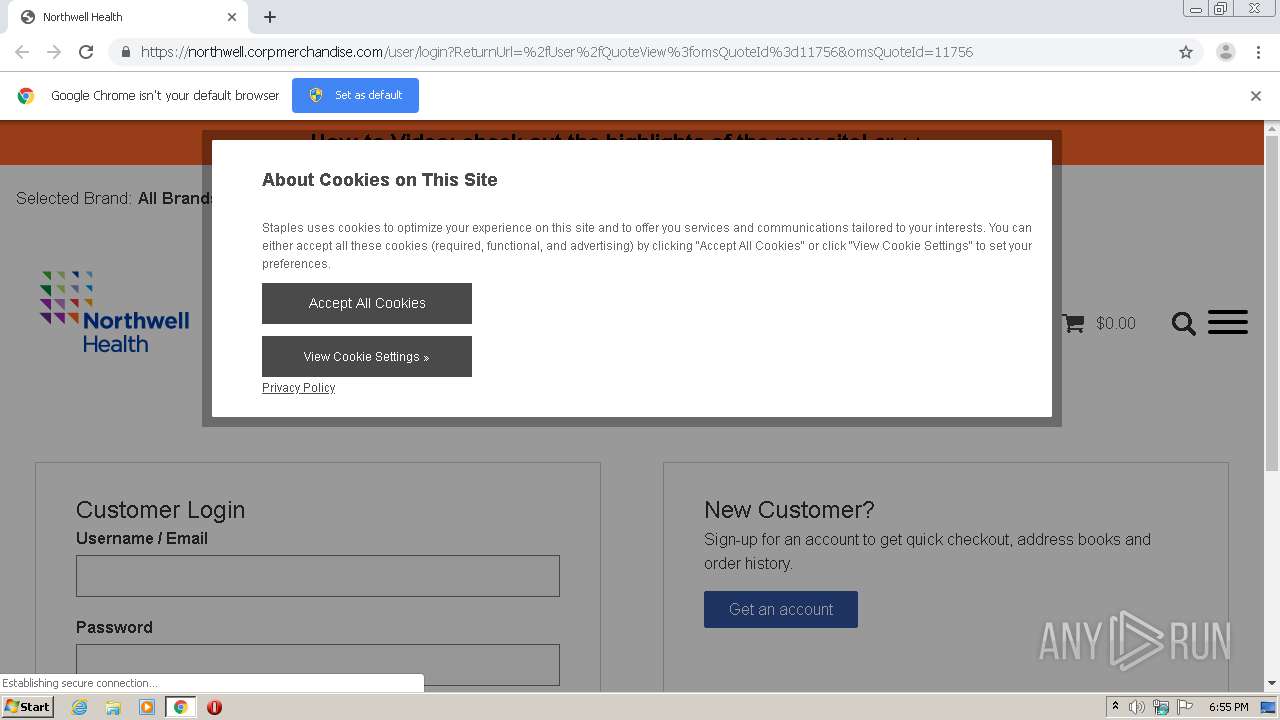View site security padlock info
The width and height of the screenshot is (1280, 720).
tap(125, 52)
